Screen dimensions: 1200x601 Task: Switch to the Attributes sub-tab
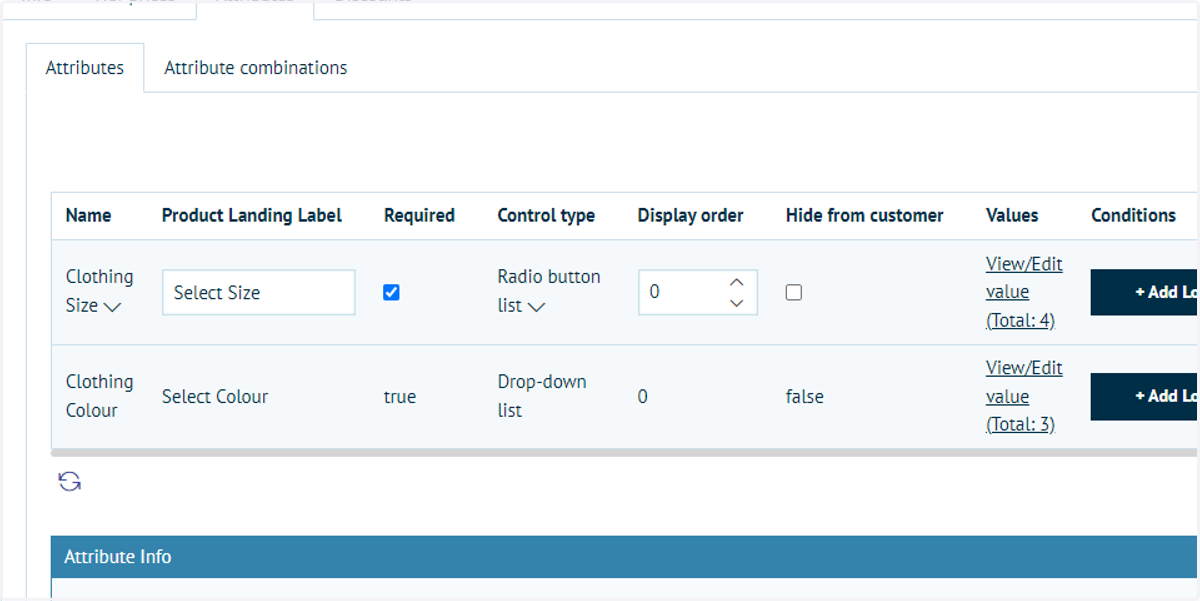[x=85, y=68]
